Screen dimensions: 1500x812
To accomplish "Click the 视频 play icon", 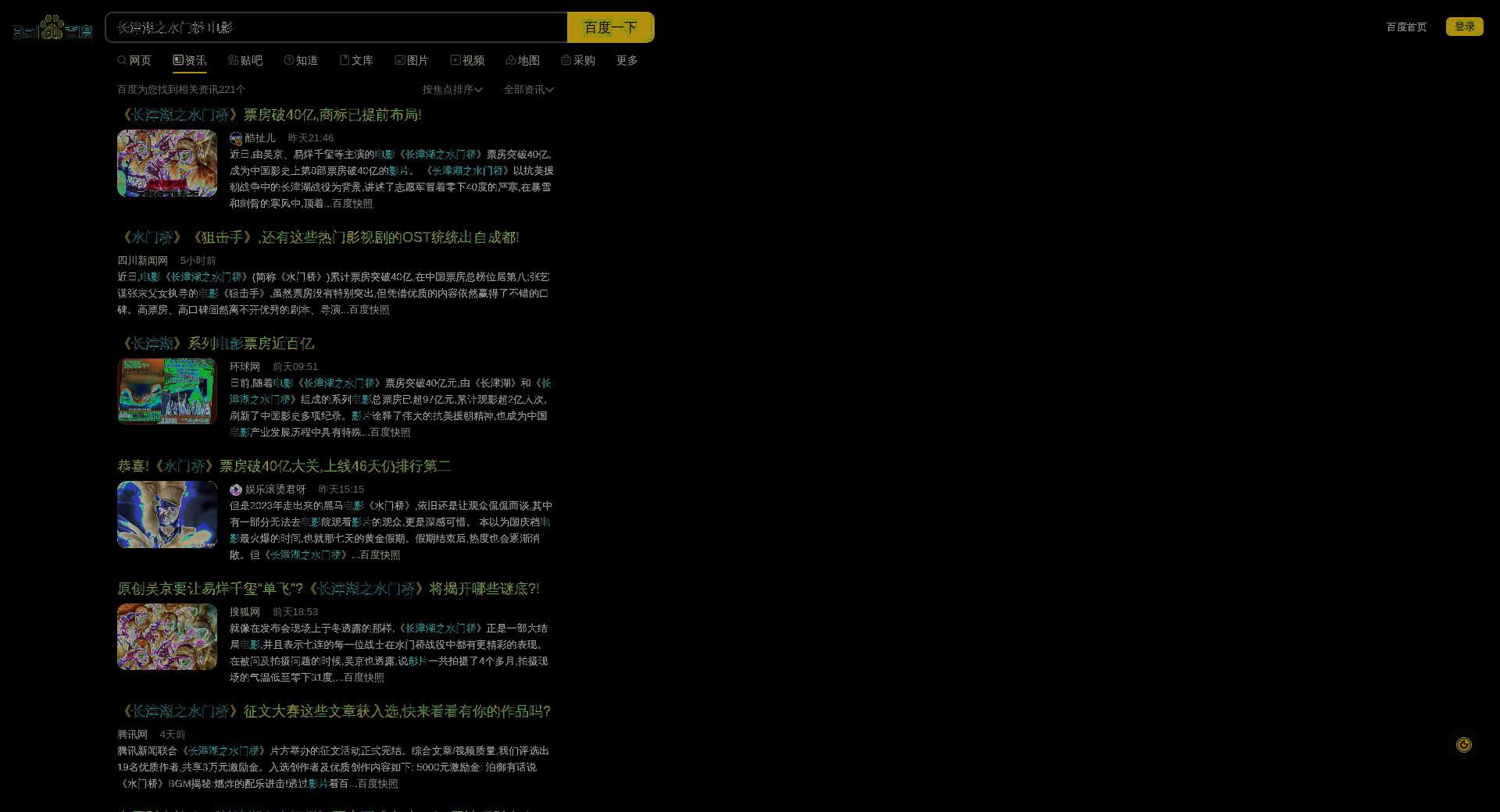I will coord(455,60).
